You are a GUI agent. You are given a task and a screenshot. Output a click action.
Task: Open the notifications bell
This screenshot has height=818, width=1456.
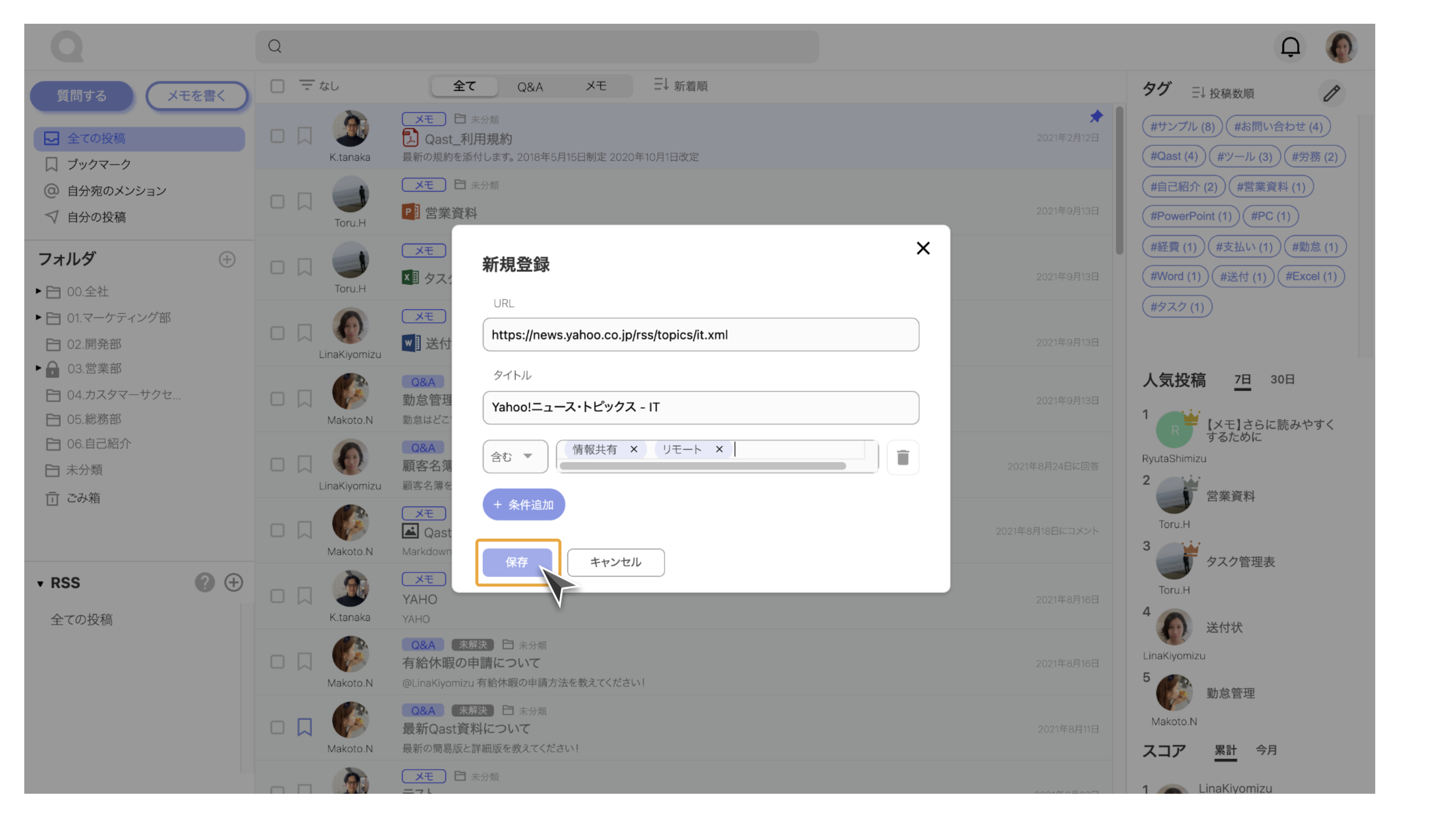1290,47
